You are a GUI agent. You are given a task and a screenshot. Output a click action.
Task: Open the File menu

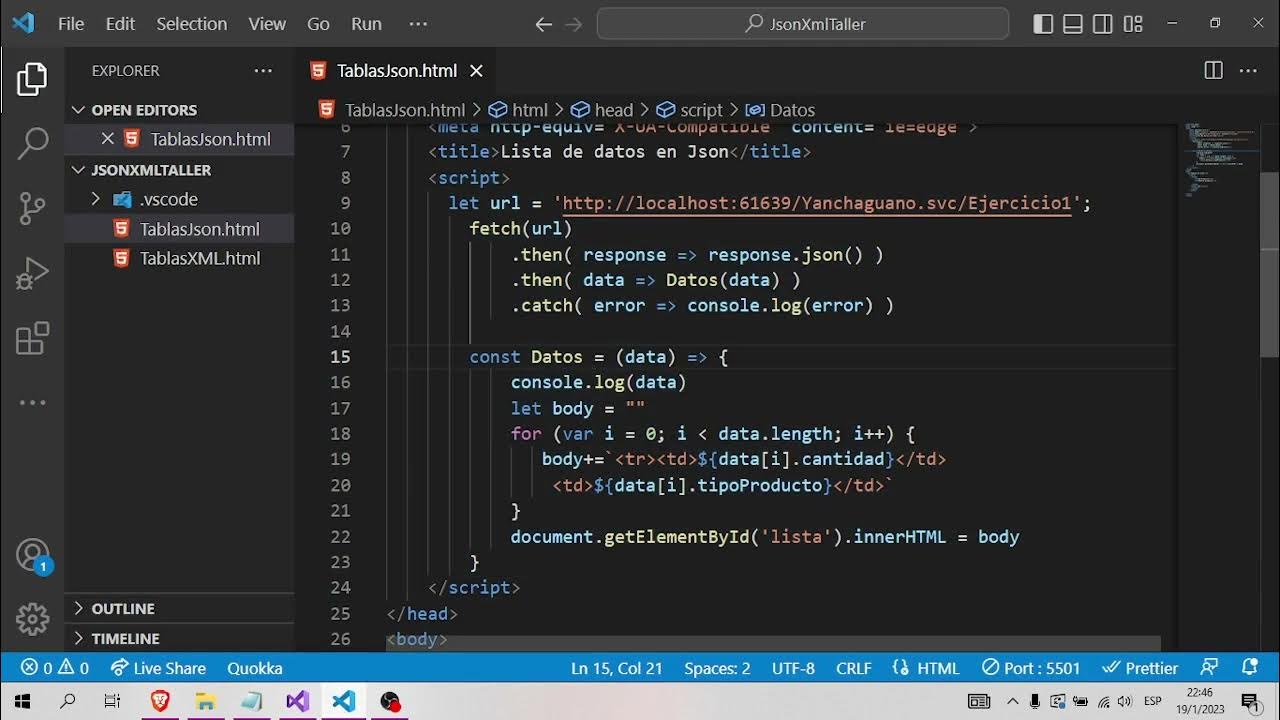71,24
